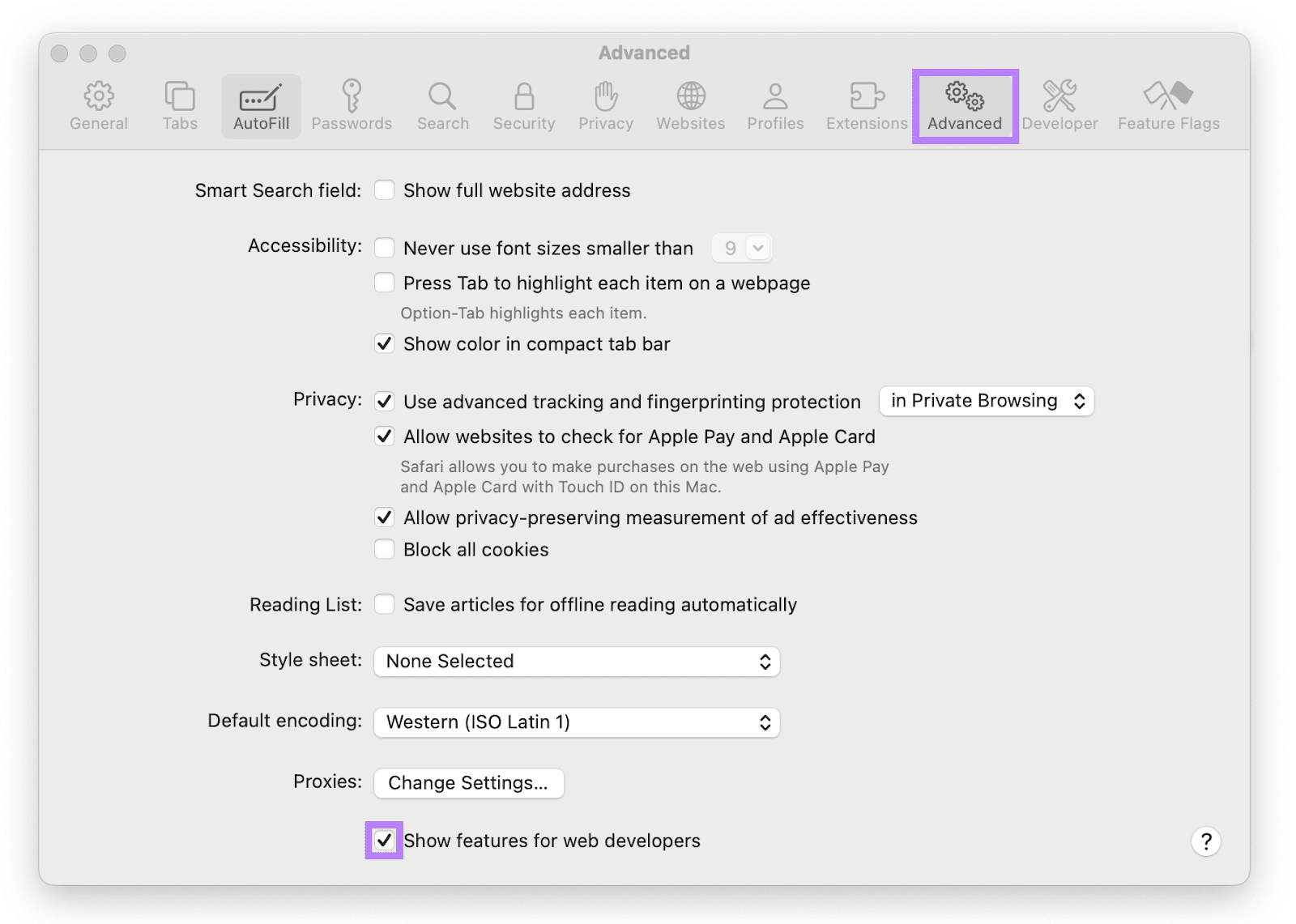This screenshot has height=924, width=1296.
Task: Open the Default encoding dropdown
Action: pyautogui.click(x=577, y=722)
